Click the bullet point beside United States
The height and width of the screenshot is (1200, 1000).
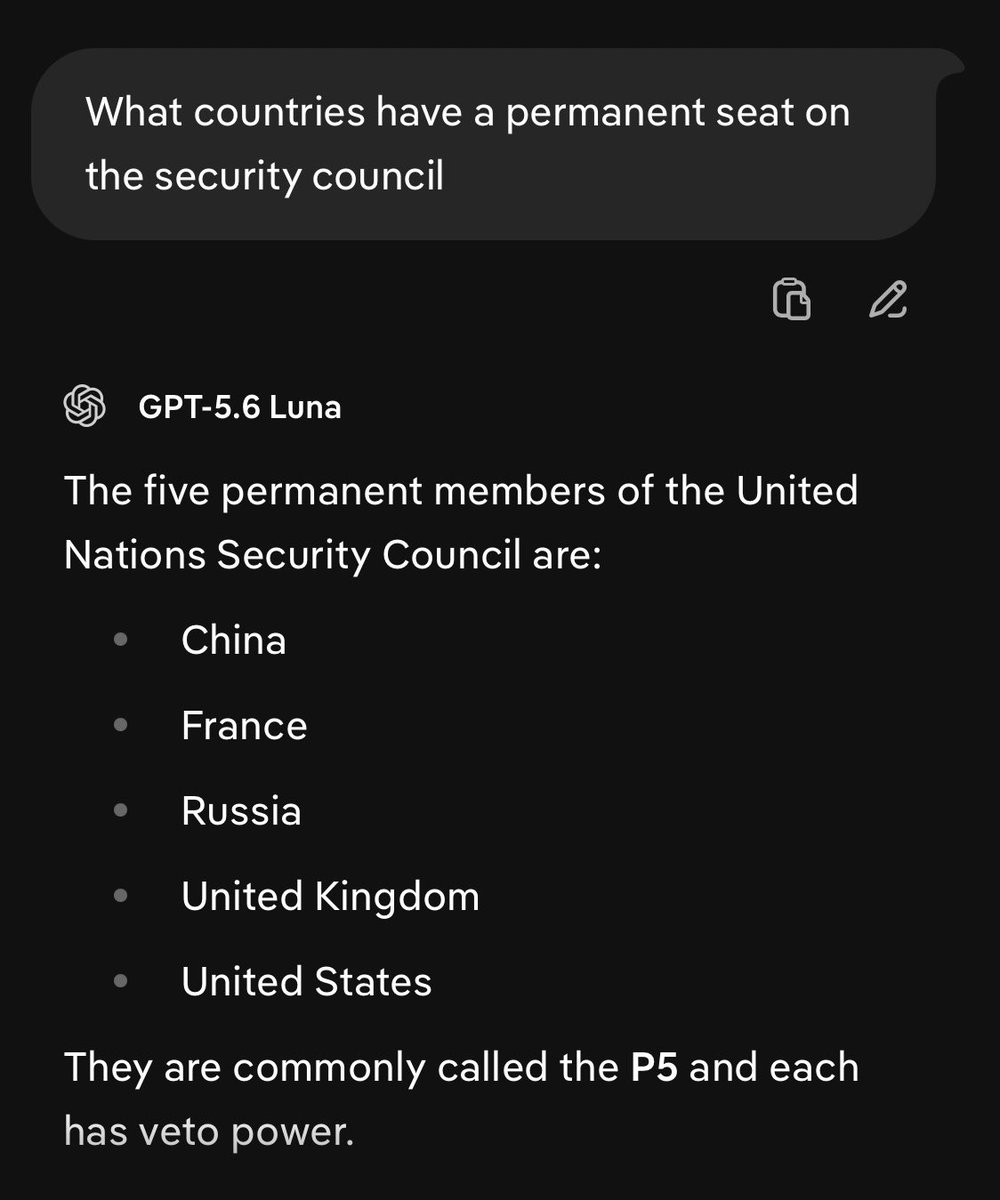coord(121,981)
